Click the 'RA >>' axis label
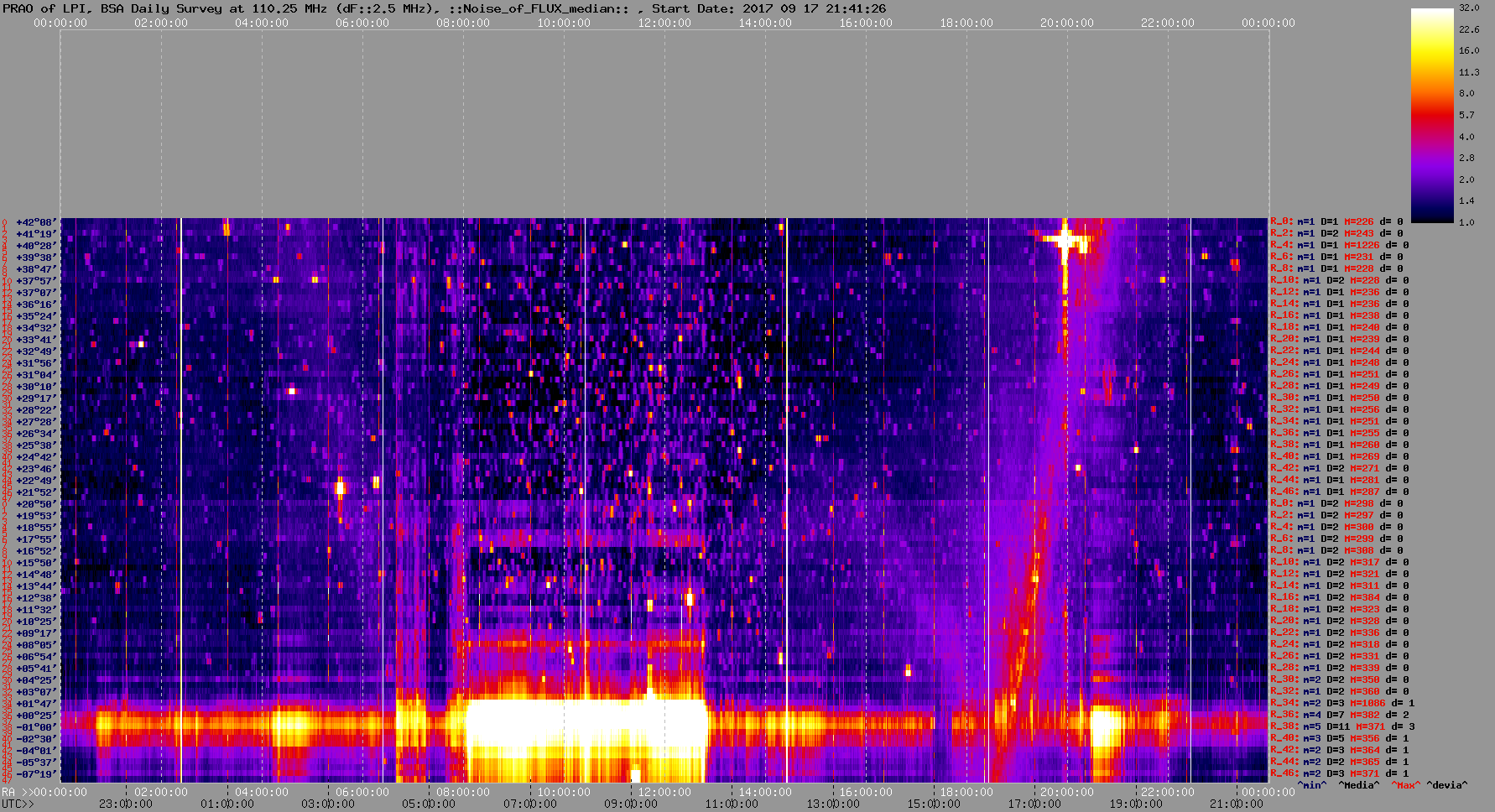The height and width of the screenshot is (812, 1495). tap(17, 792)
